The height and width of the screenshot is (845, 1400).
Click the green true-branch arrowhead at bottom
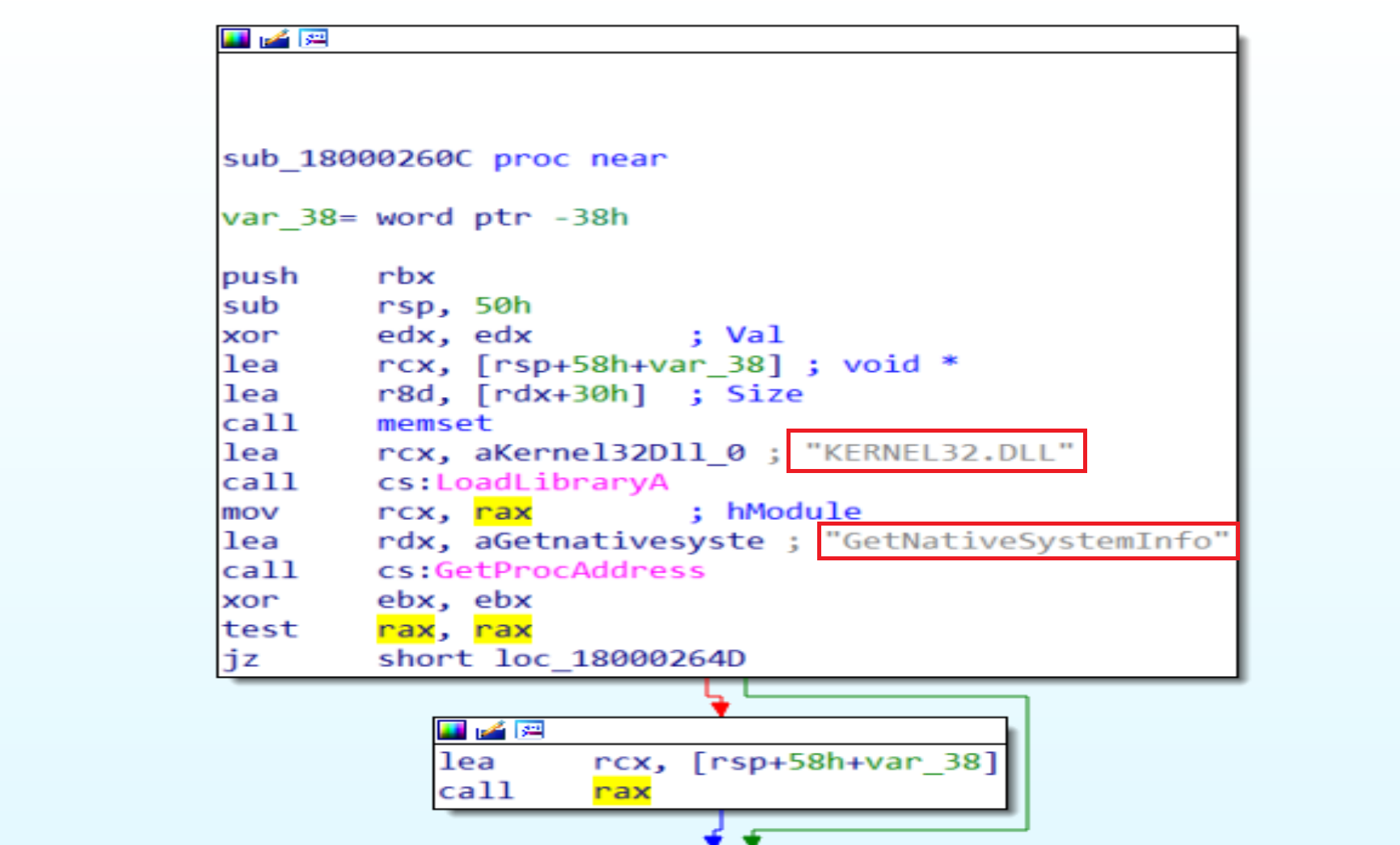752,839
